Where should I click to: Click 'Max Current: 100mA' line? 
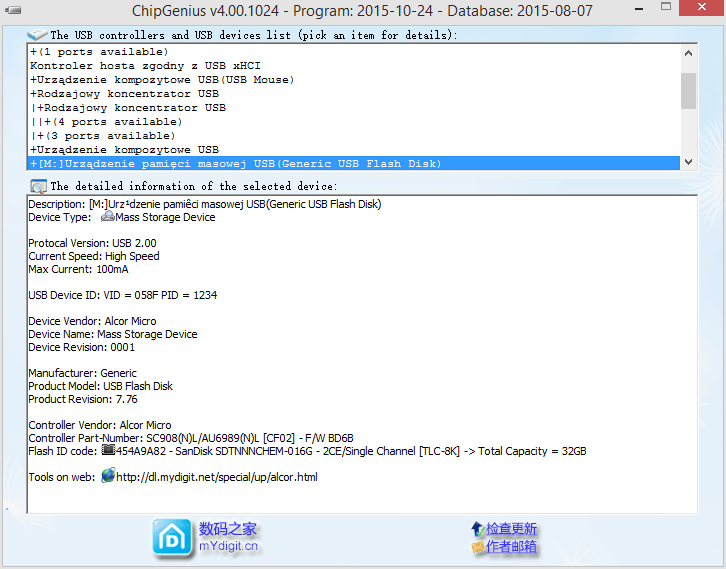click(x=78, y=269)
